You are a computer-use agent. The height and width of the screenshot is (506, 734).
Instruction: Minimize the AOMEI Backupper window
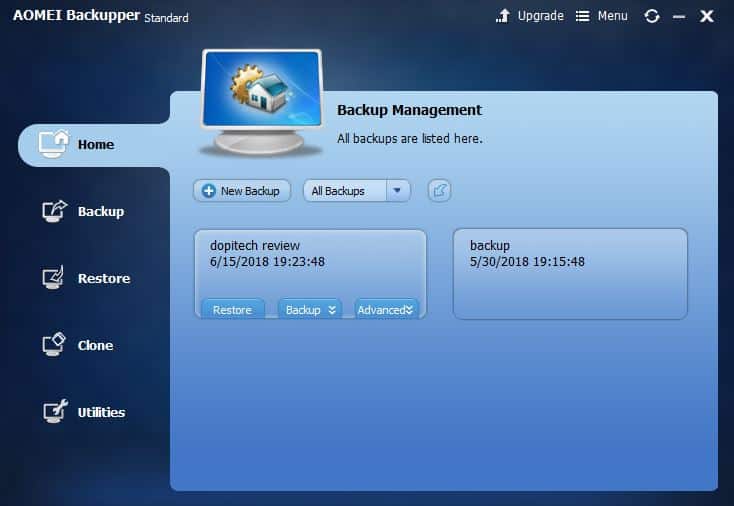pos(679,17)
